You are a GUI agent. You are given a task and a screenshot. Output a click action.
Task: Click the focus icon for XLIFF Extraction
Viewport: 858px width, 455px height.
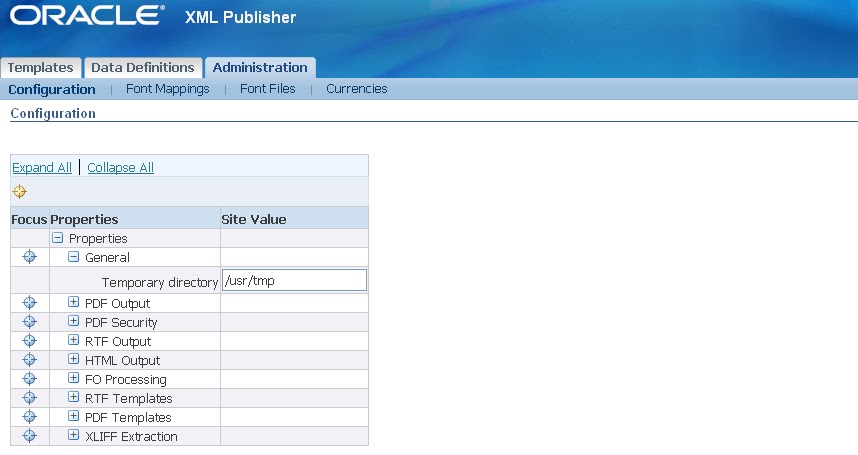(30, 435)
